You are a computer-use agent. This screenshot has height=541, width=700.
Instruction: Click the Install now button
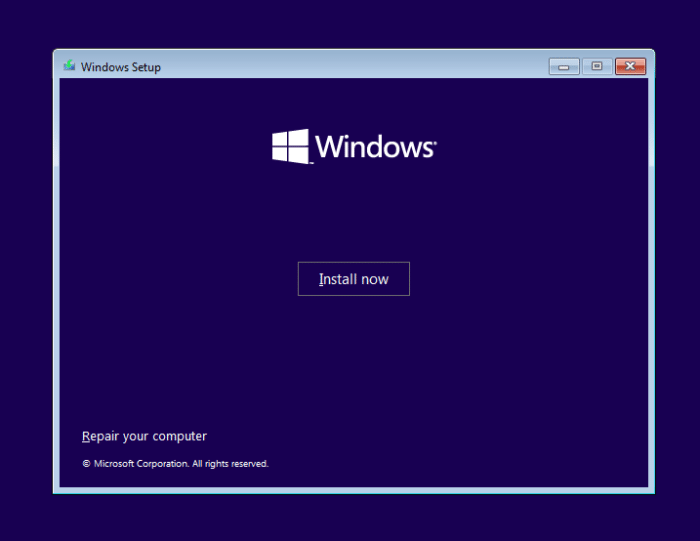(x=354, y=279)
